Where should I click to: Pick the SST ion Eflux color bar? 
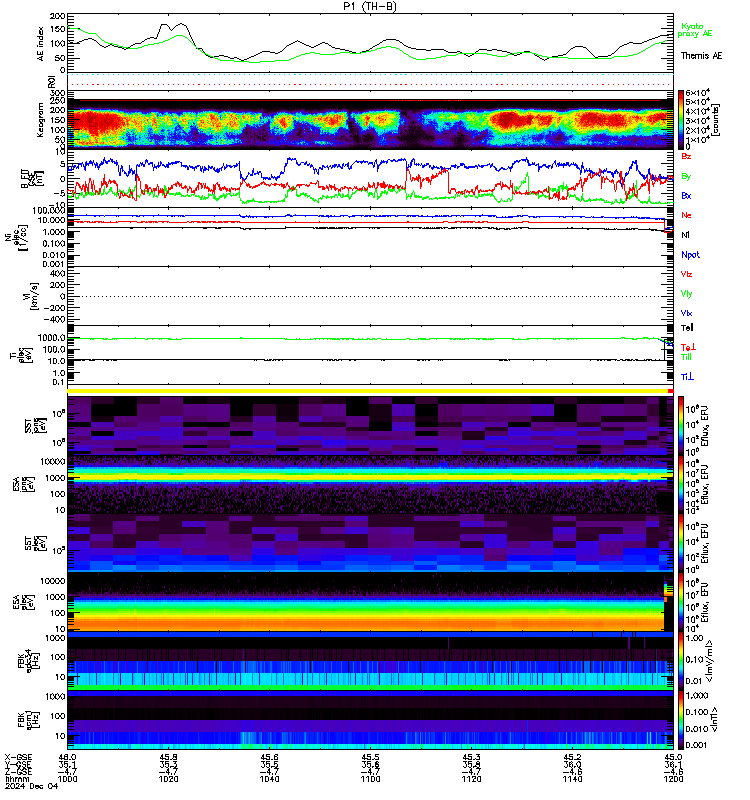(681, 426)
